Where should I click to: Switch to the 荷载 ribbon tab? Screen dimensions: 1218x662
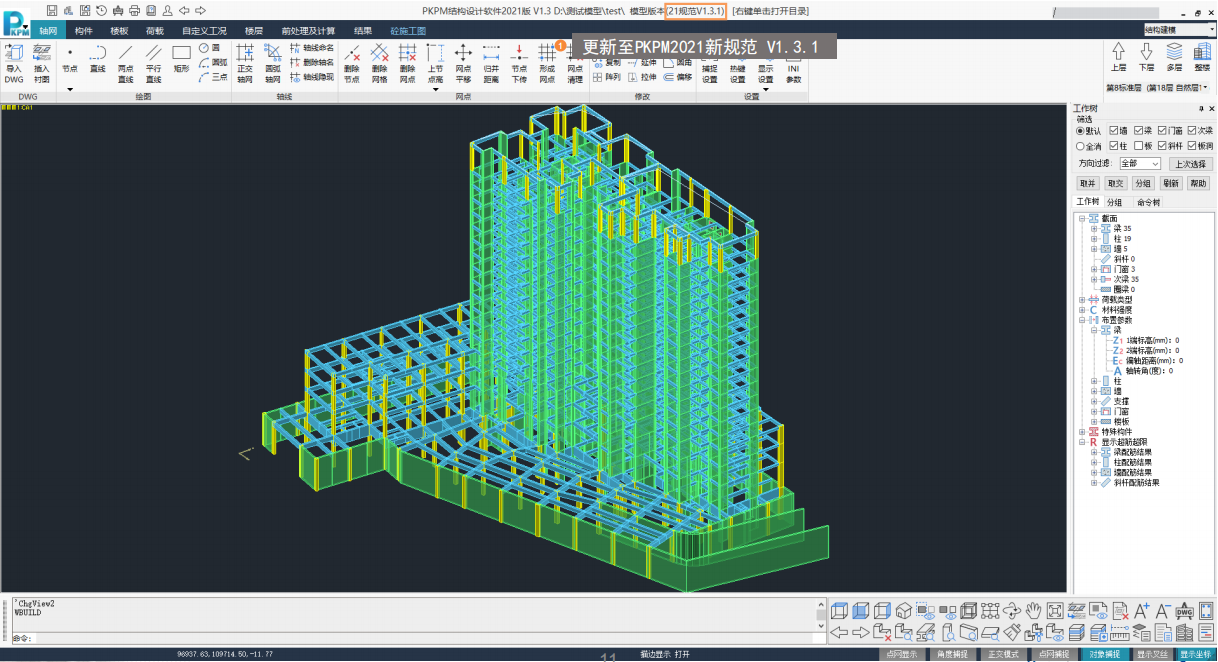pos(154,31)
